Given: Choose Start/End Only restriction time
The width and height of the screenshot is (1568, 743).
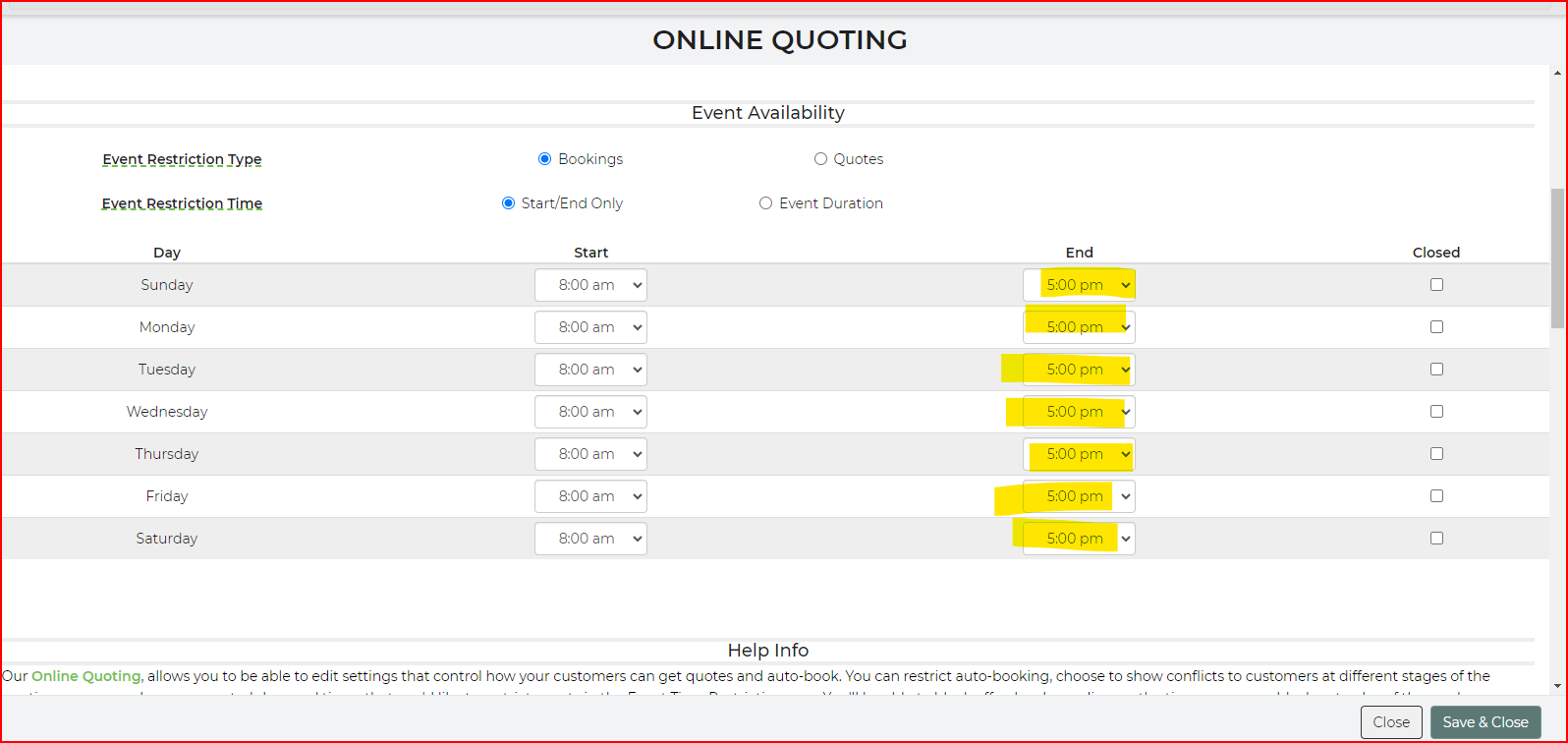Looking at the screenshot, I should (508, 203).
